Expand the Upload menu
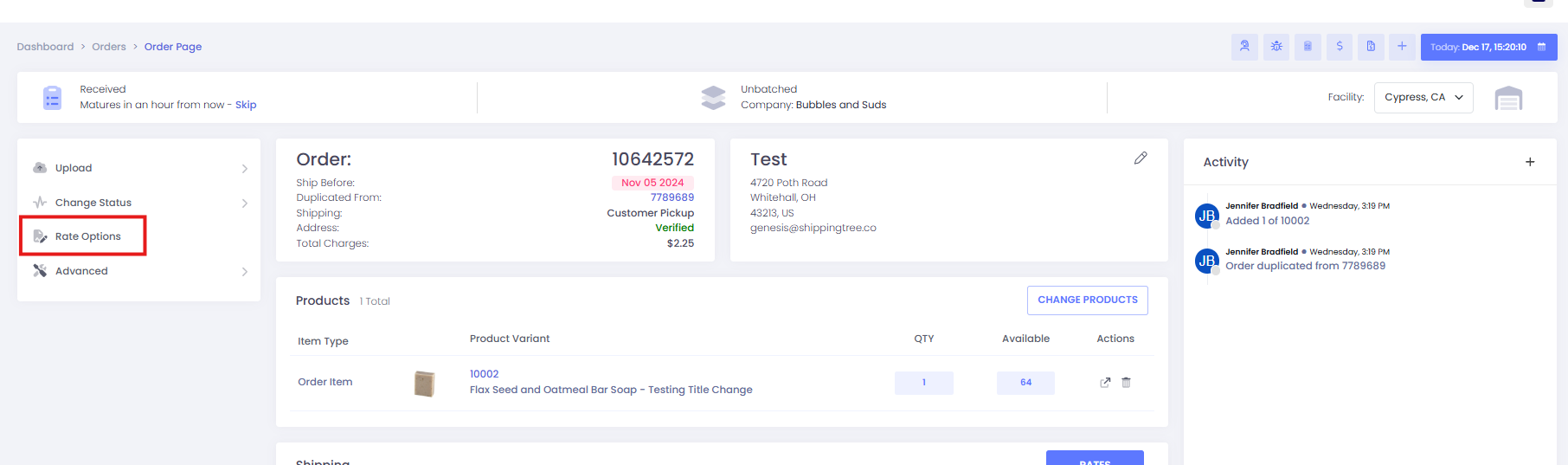The image size is (1568, 465). 138,168
